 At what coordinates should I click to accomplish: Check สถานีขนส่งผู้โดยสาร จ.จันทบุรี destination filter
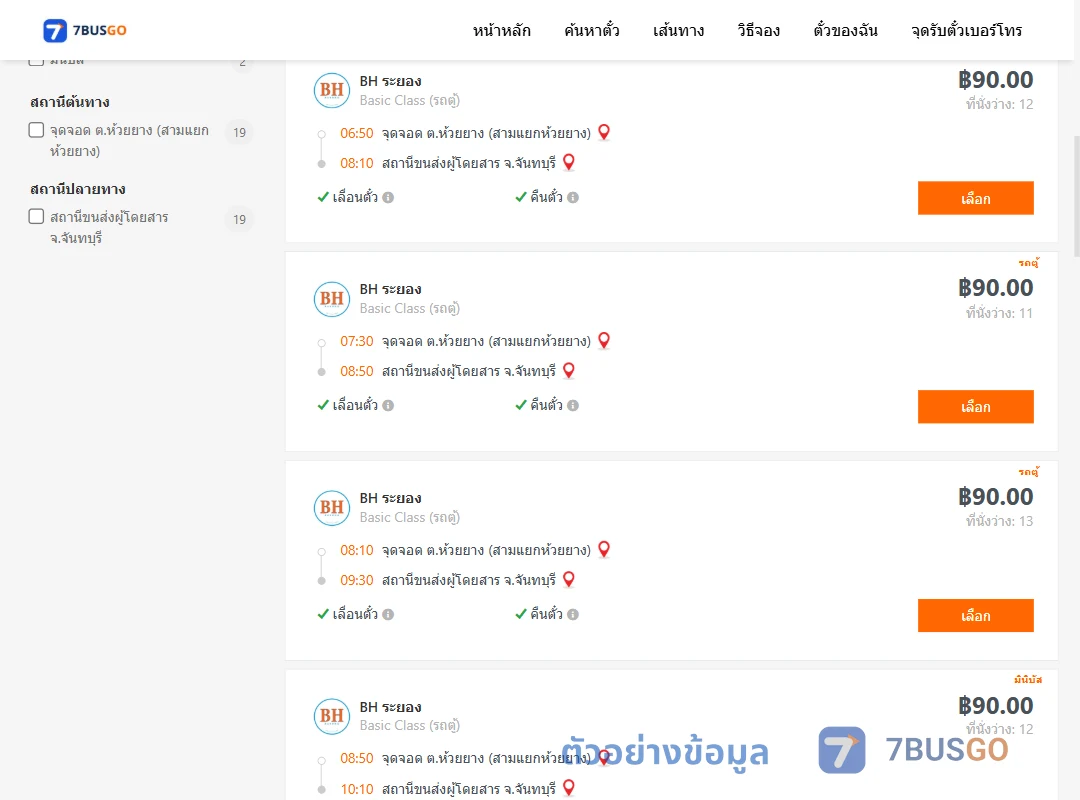coord(37,217)
